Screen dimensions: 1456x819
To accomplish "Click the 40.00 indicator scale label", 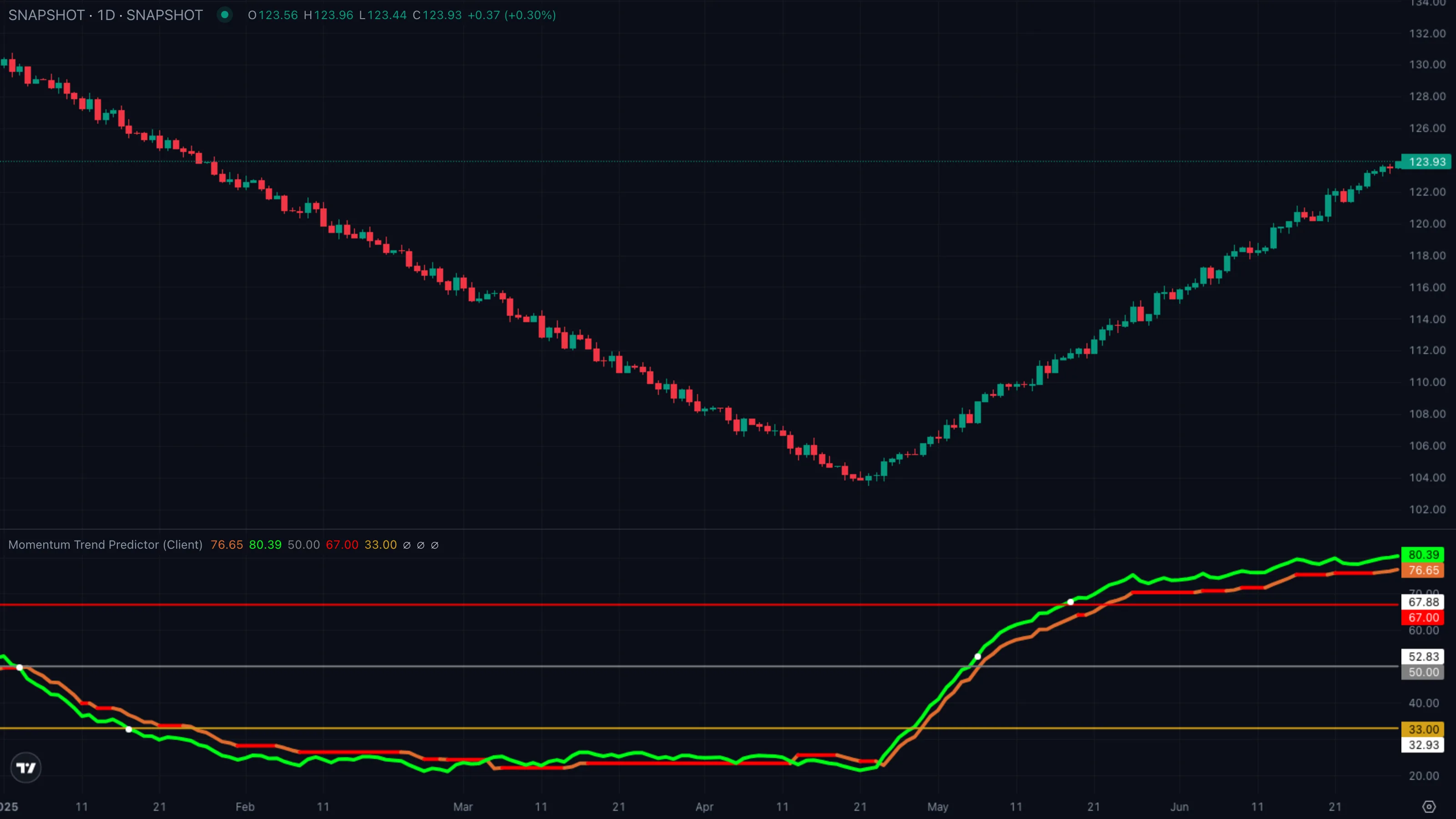I will tap(1424, 703).
